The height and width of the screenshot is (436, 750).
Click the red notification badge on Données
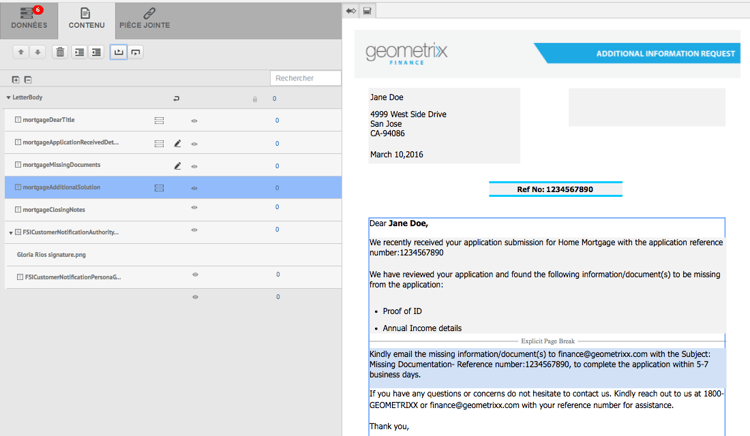(38, 10)
